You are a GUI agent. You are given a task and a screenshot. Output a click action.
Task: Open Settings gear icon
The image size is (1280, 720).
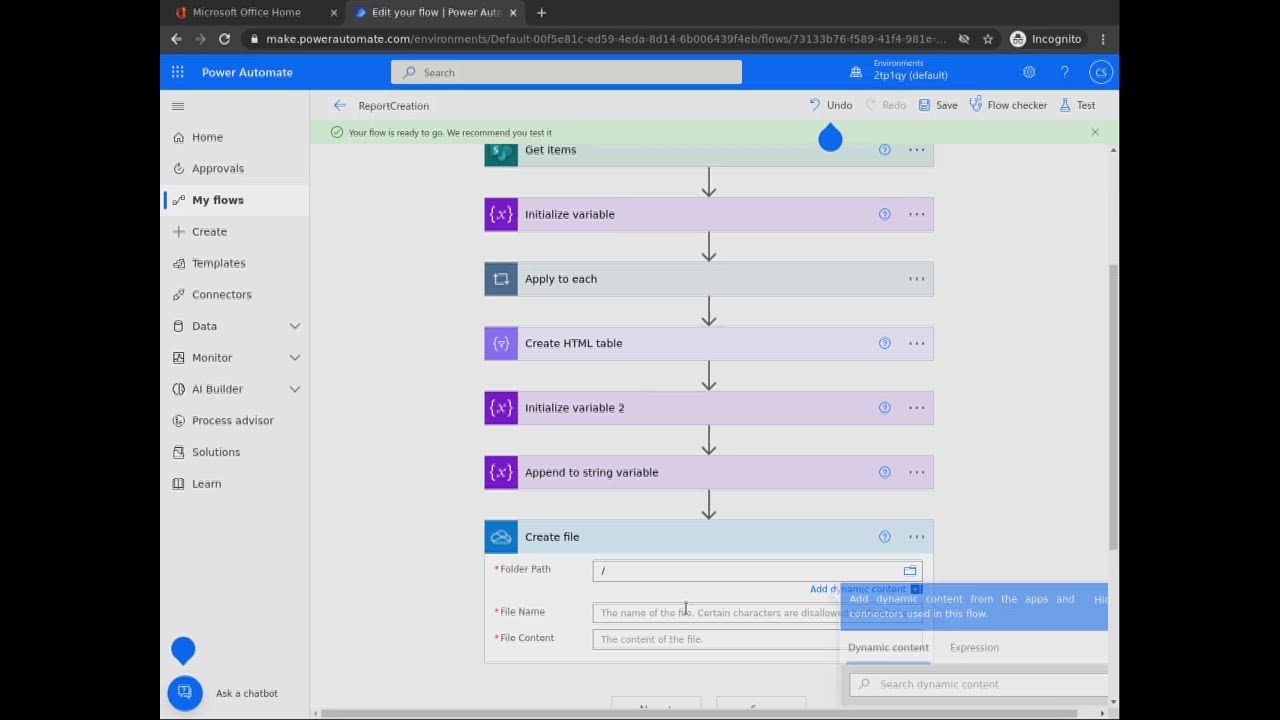click(1029, 72)
